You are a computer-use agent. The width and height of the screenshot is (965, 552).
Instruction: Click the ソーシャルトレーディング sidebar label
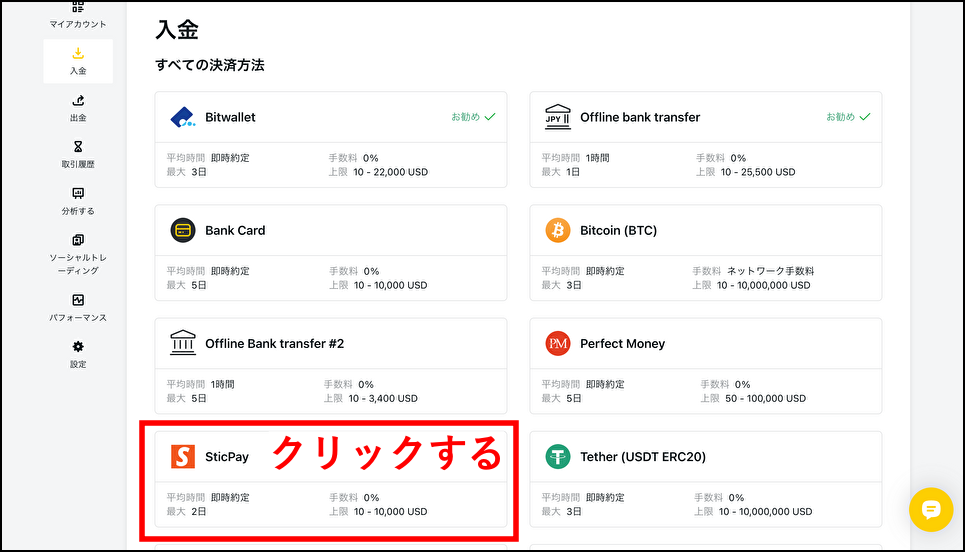(x=78, y=264)
